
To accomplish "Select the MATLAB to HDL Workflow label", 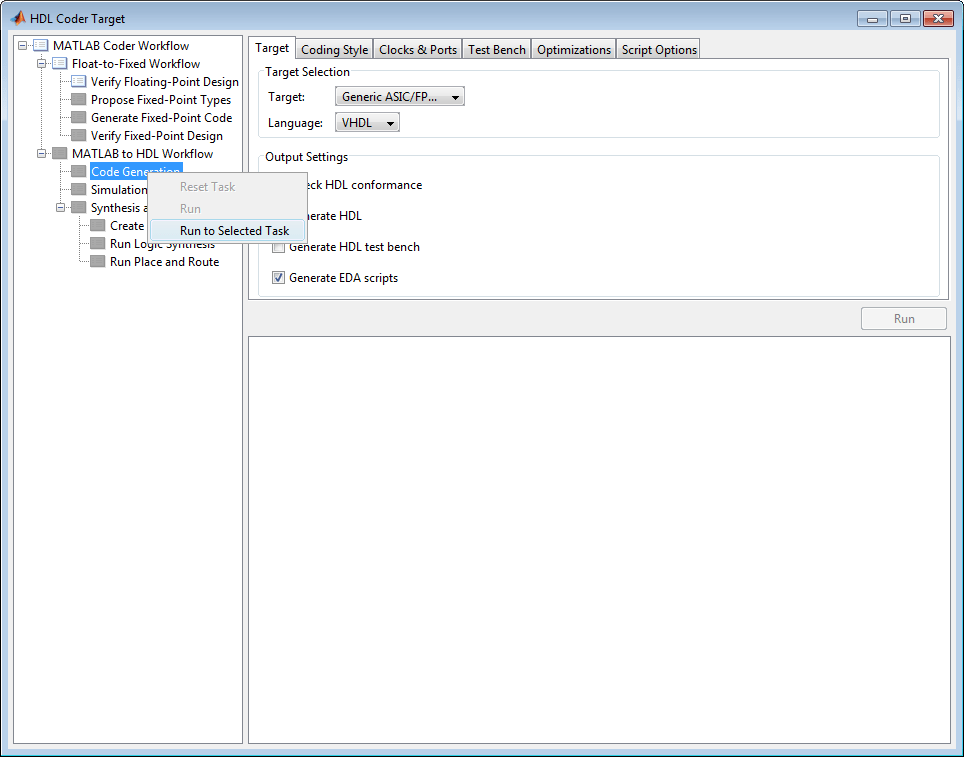I will coord(143,154).
